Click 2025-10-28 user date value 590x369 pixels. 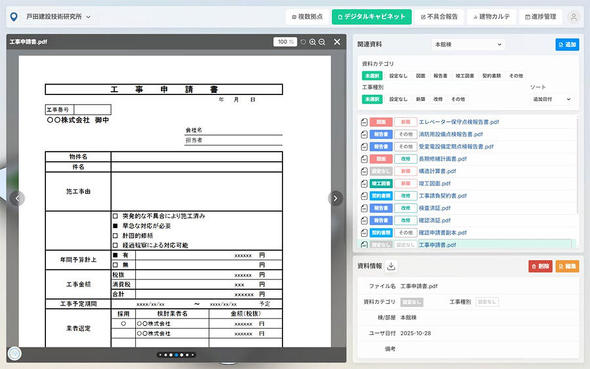pos(415,333)
